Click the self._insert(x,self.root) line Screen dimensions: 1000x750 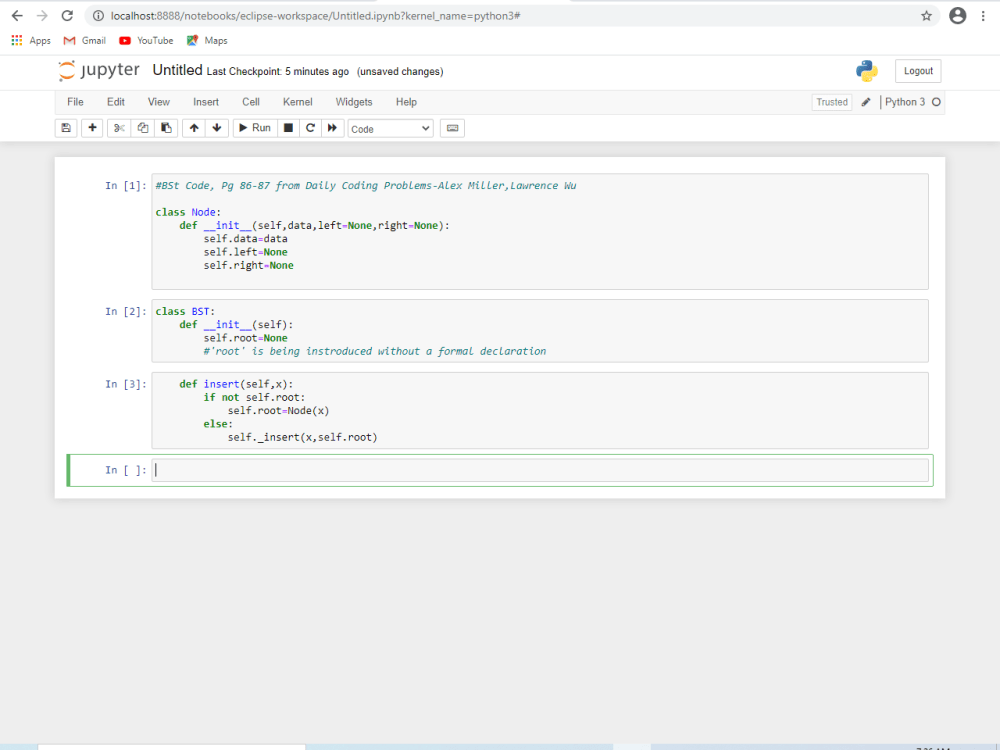pos(302,438)
